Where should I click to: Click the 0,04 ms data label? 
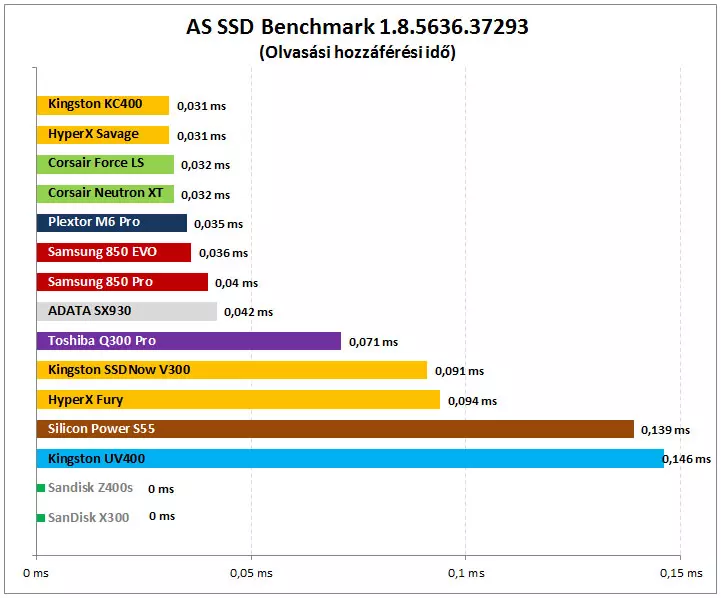(236, 283)
